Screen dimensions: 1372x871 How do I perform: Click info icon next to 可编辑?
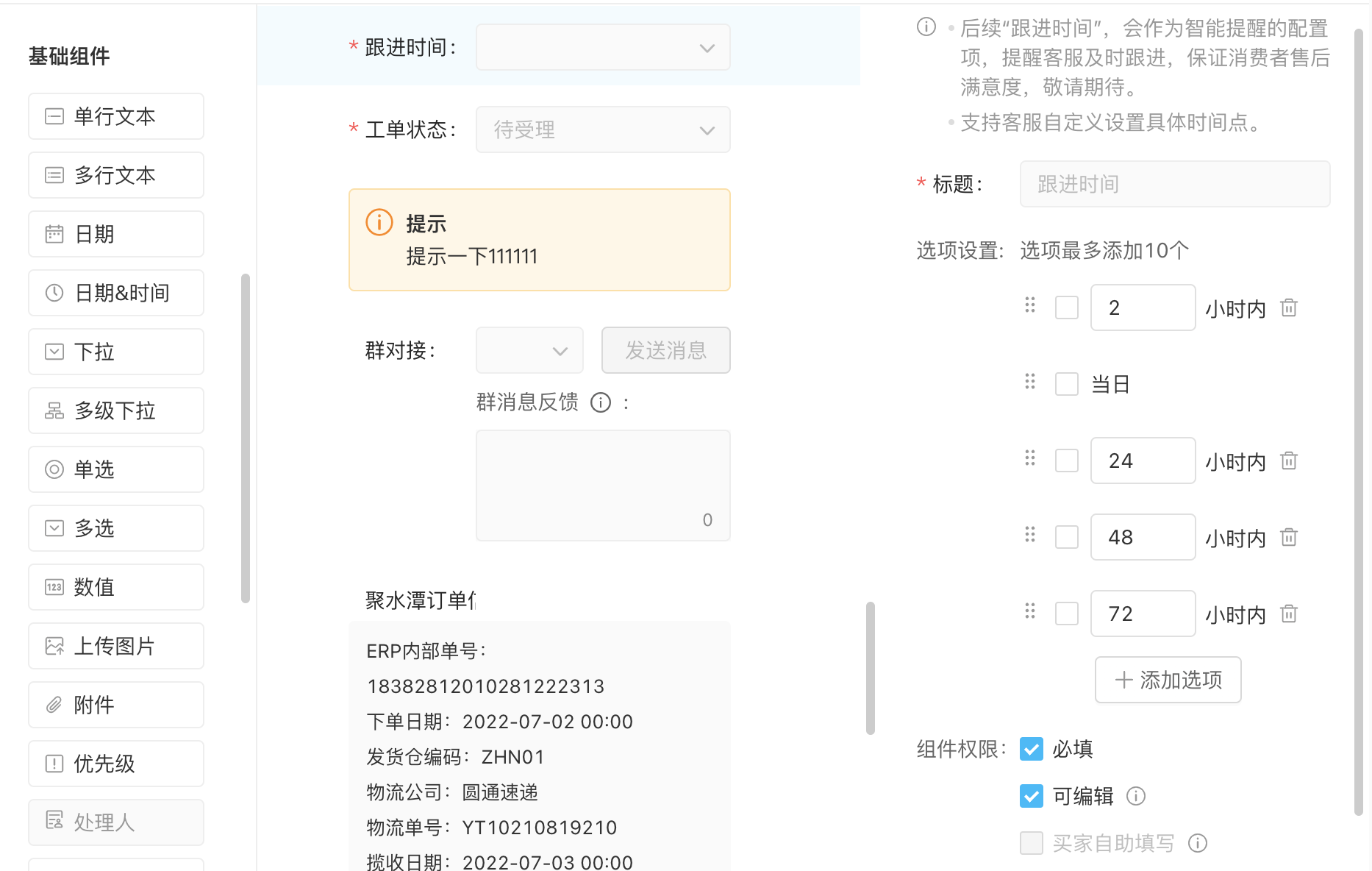point(1136,796)
